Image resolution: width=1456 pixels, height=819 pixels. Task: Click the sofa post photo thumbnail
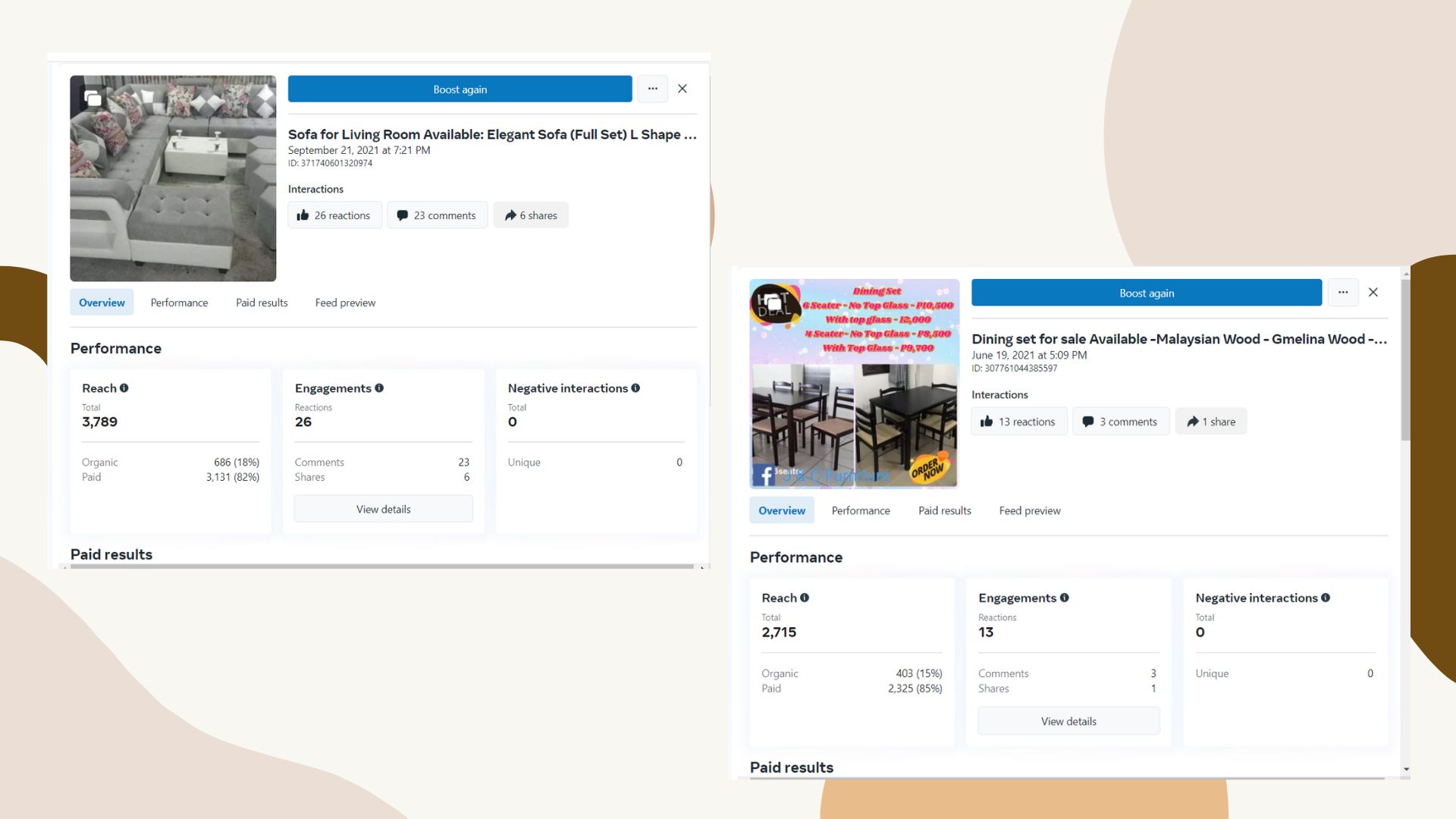click(173, 179)
